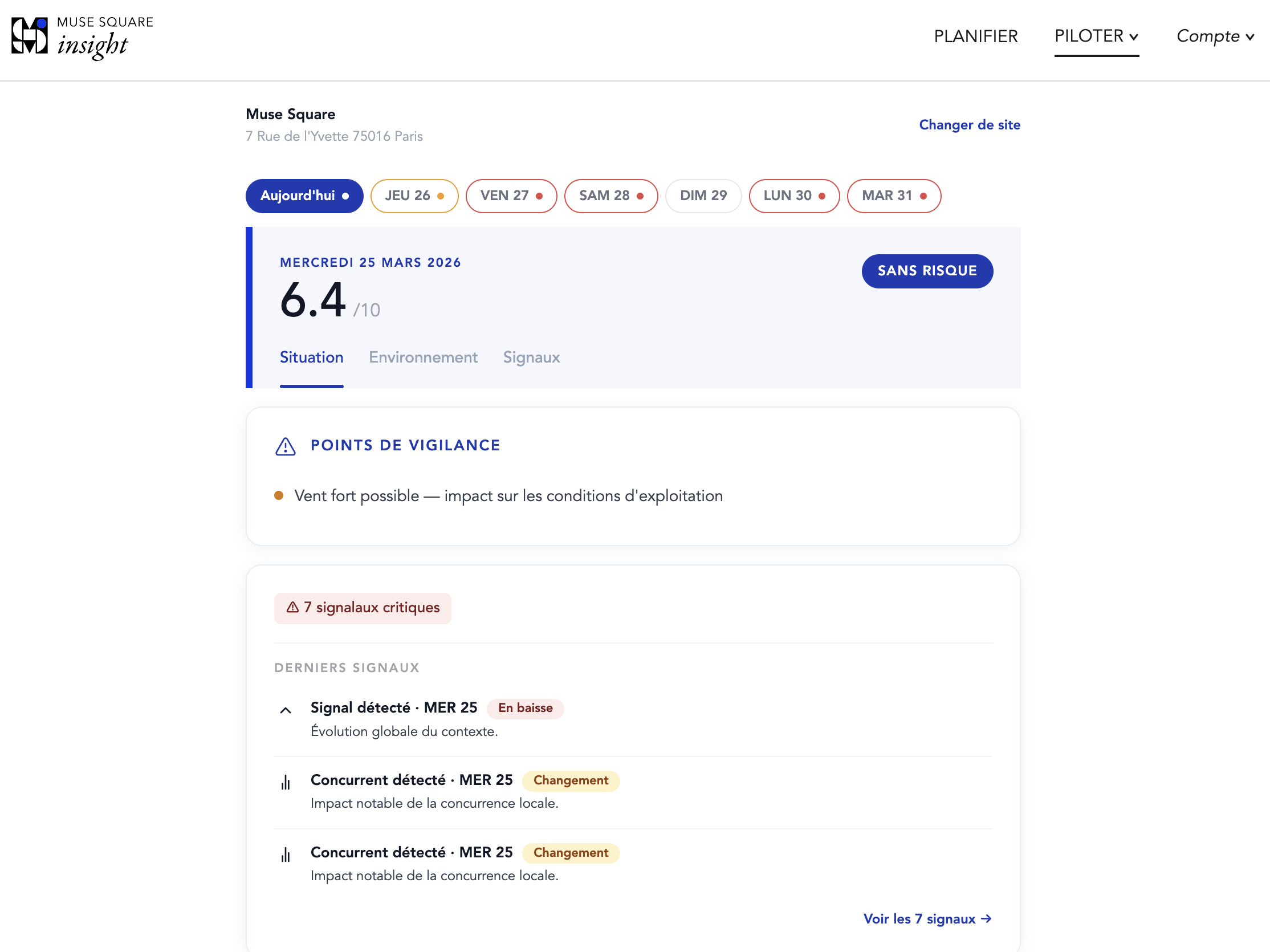Collapse the Signal détecté MER 25 entry
1270x952 pixels.
point(286,710)
